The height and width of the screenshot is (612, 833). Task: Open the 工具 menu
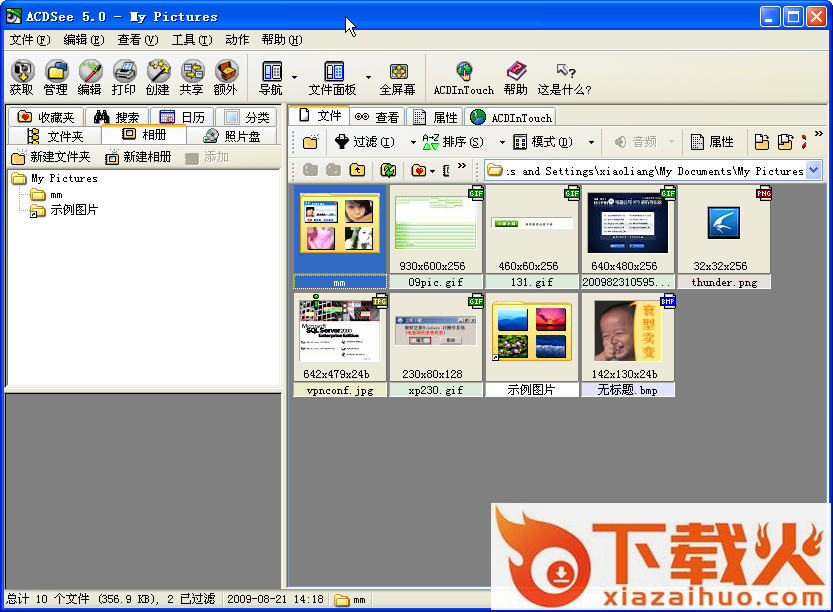[191, 40]
